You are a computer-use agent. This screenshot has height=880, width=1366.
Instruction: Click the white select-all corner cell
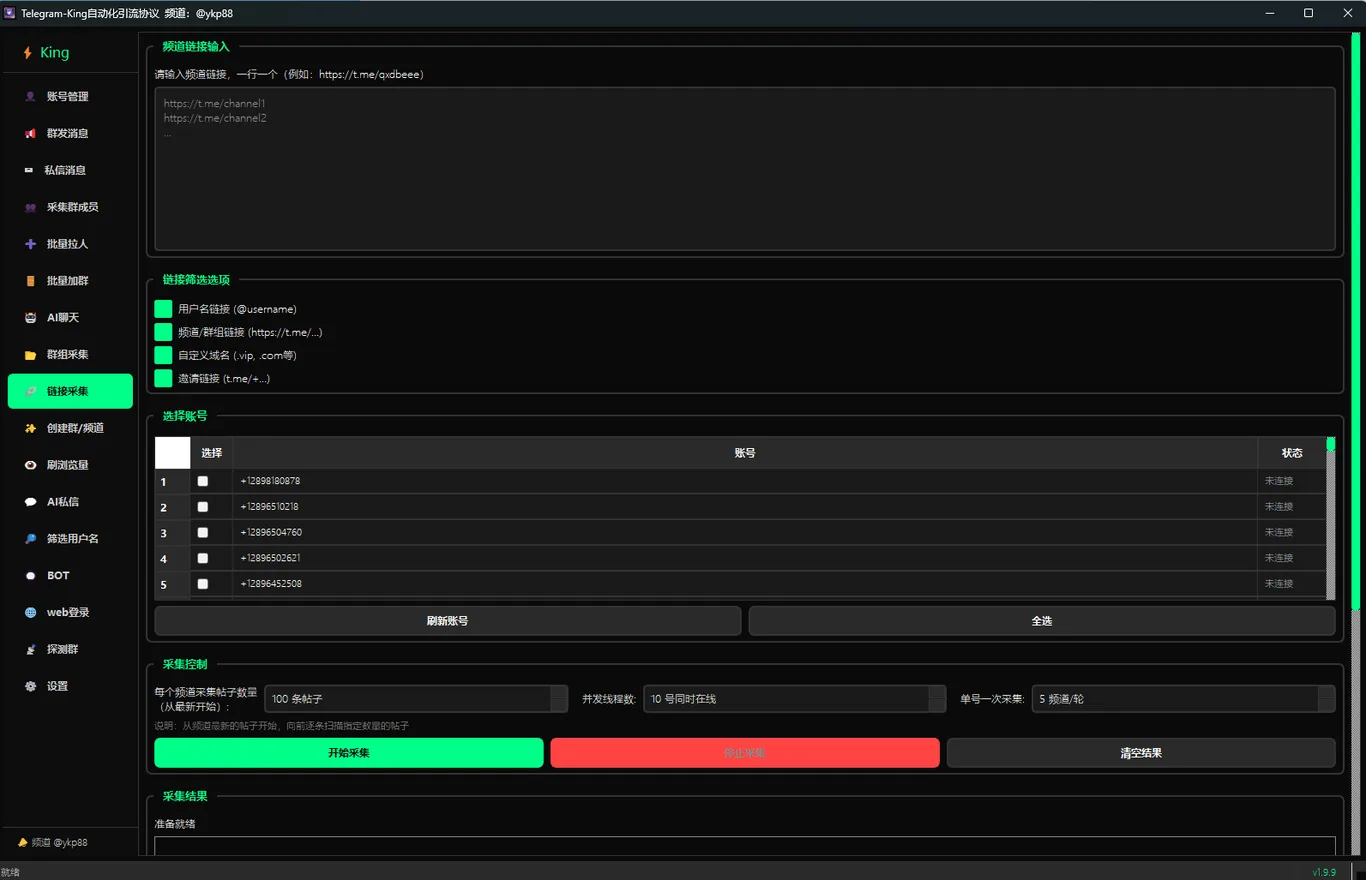pos(172,453)
